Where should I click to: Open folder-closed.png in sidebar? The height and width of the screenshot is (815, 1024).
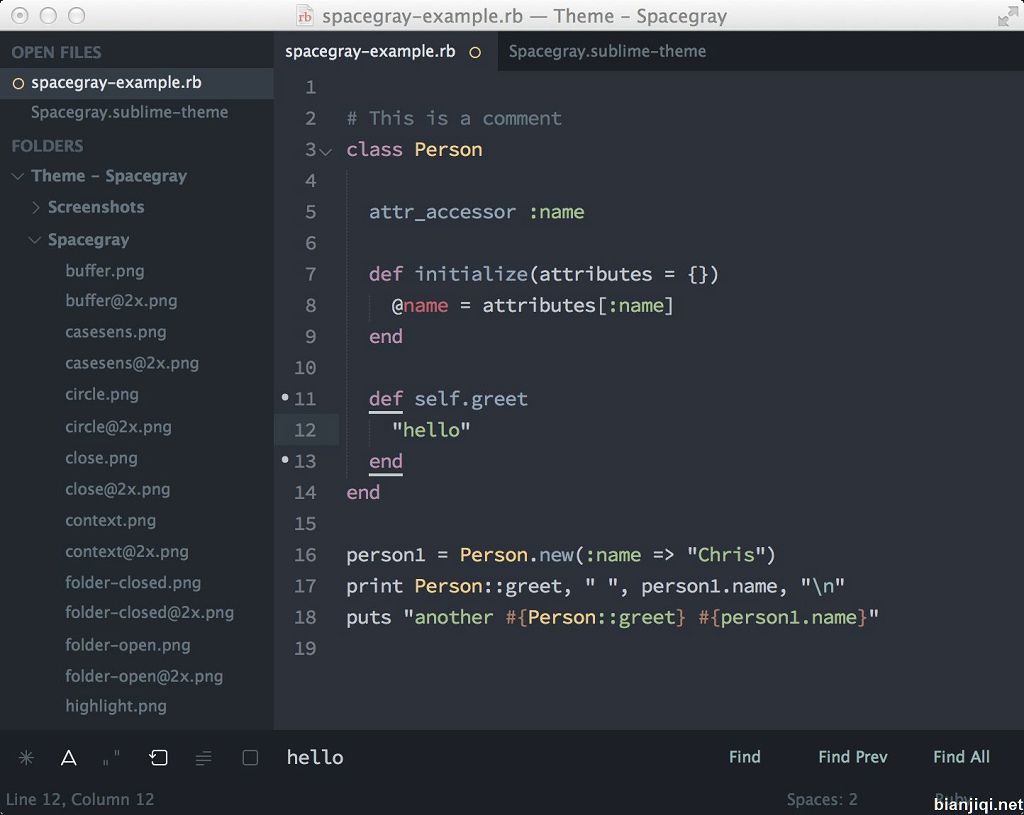(x=133, y=583)
